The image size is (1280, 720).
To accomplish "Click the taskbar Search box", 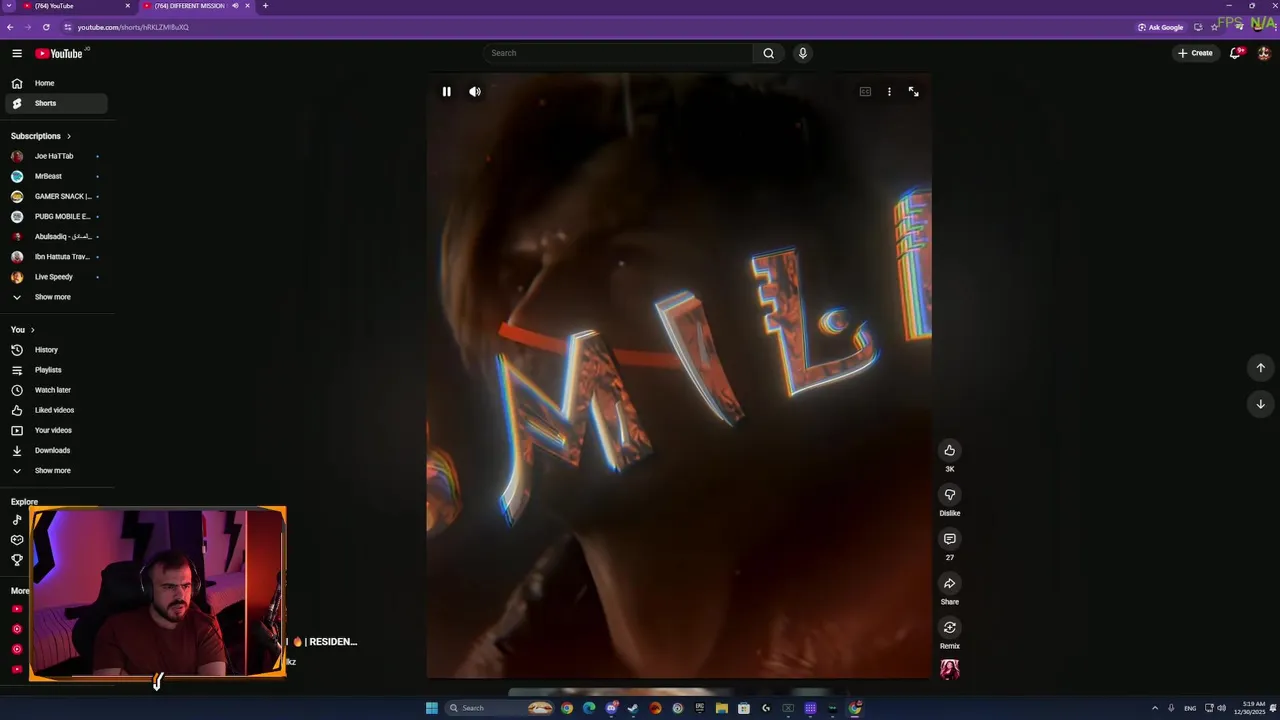I will click(500, 708).
